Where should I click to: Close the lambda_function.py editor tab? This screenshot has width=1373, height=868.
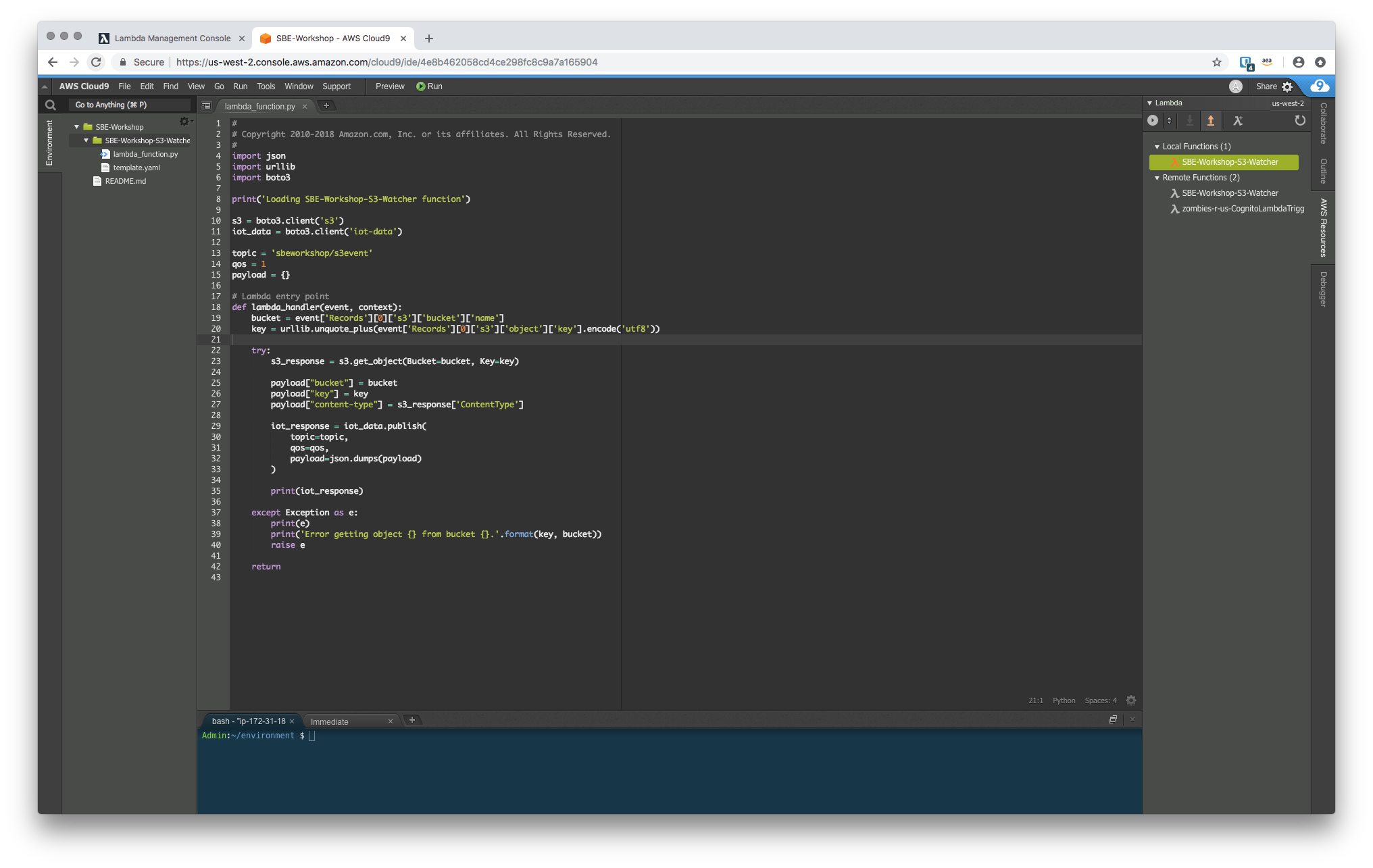pos(305,106)
